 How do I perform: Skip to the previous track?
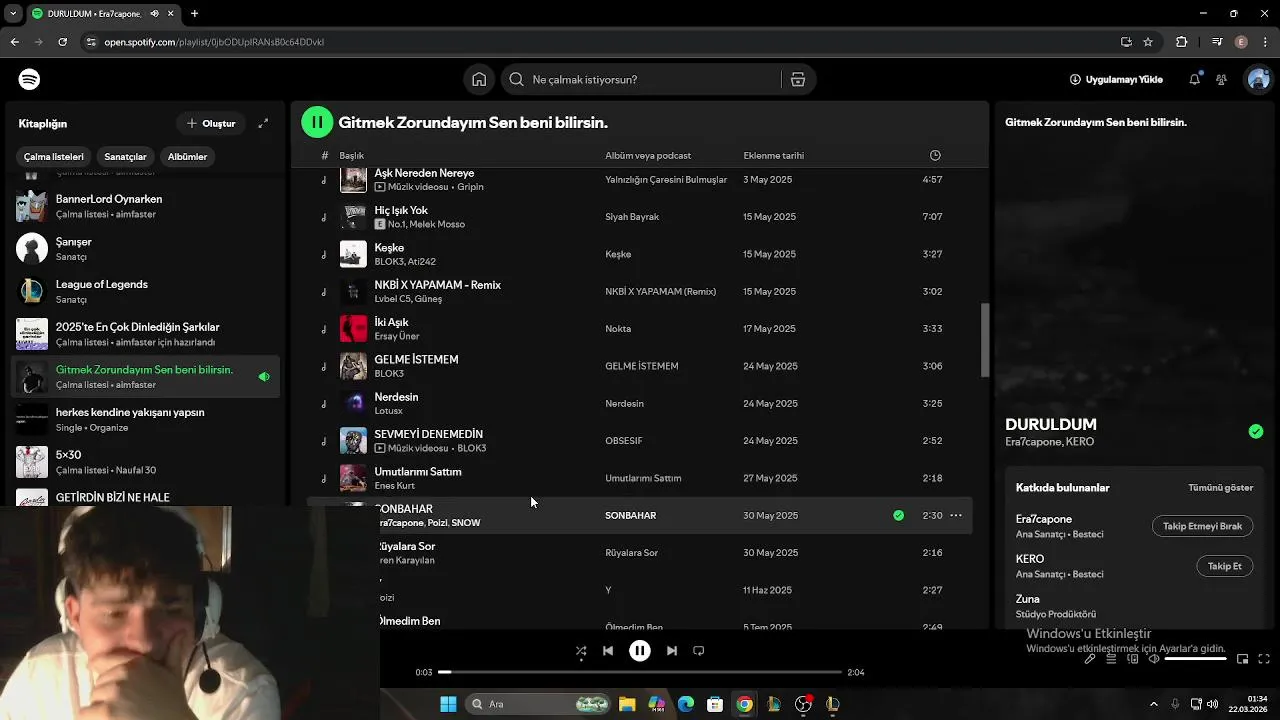(608, 651)
